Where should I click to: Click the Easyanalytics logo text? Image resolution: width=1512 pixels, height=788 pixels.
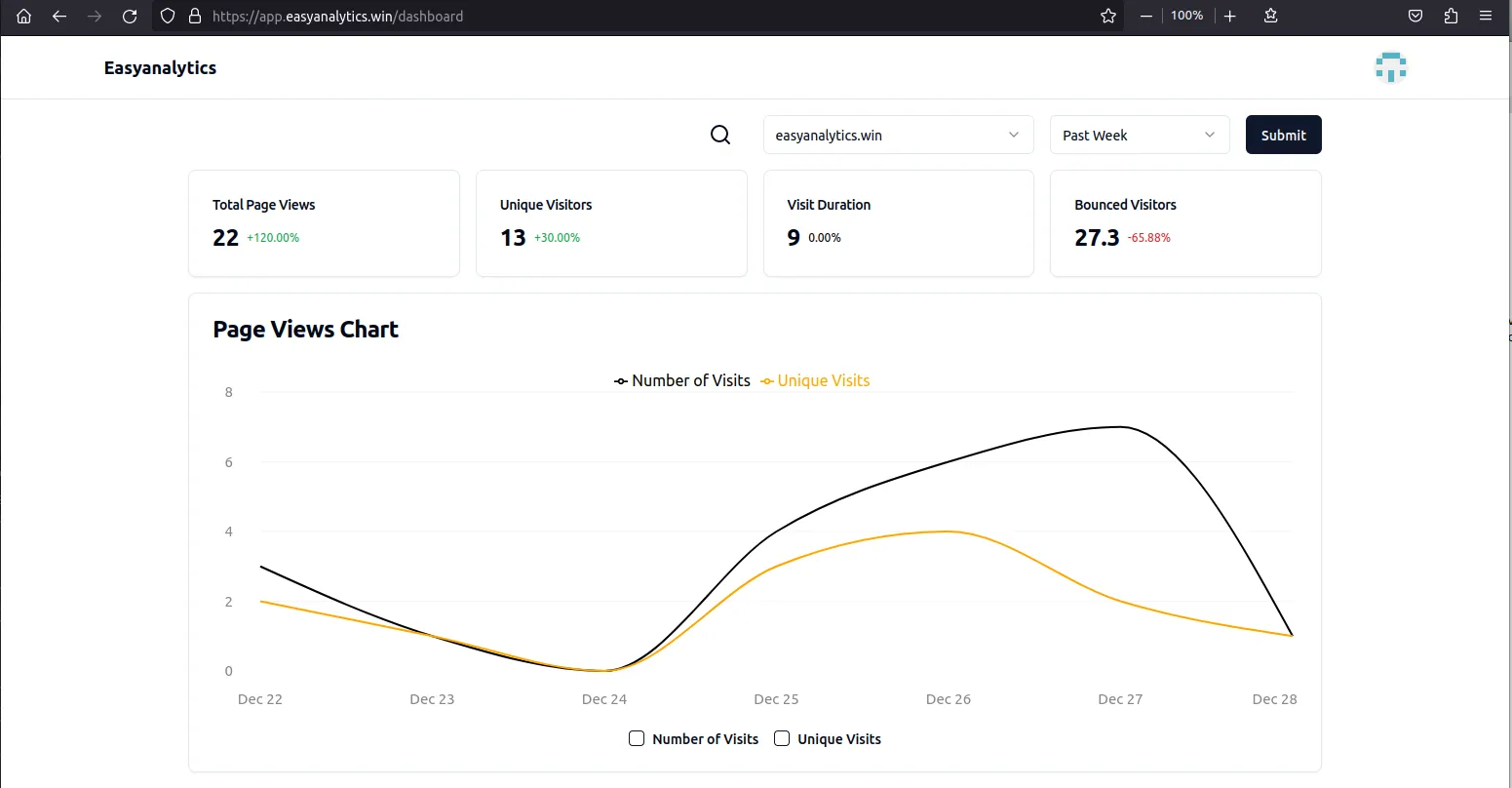pyautogui.click(x=160, y=67)
